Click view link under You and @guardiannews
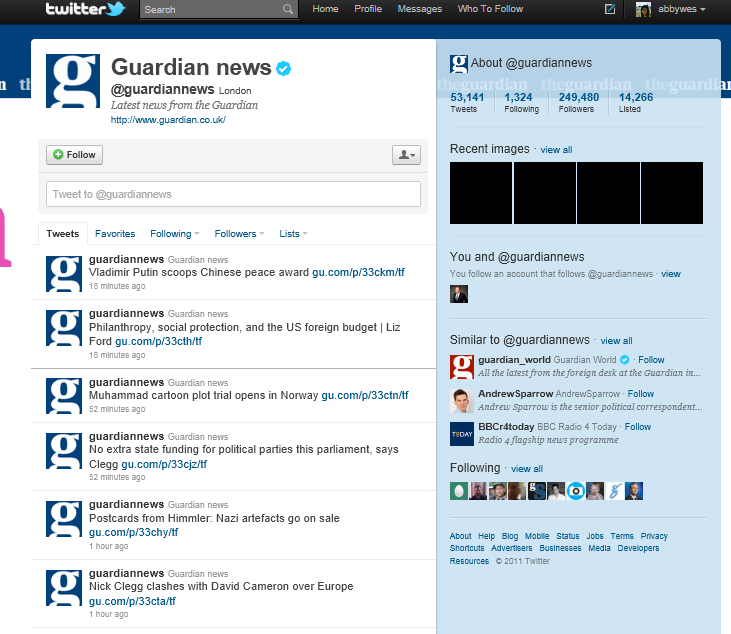The image size is (731, 634). point(671,274)
